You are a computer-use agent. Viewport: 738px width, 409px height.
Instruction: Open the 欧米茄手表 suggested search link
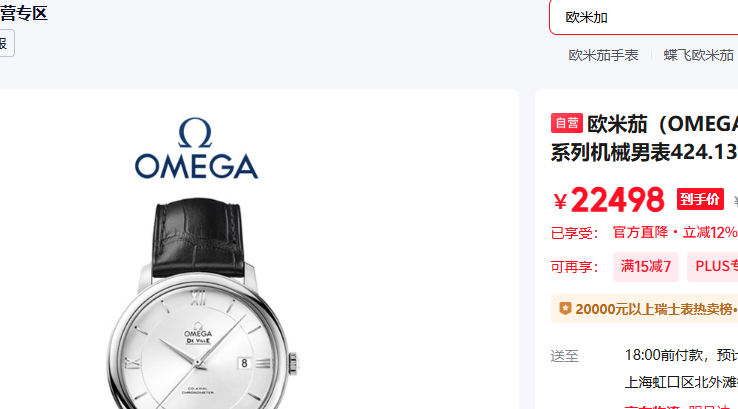pyautogui.click(x=603, y=56)
